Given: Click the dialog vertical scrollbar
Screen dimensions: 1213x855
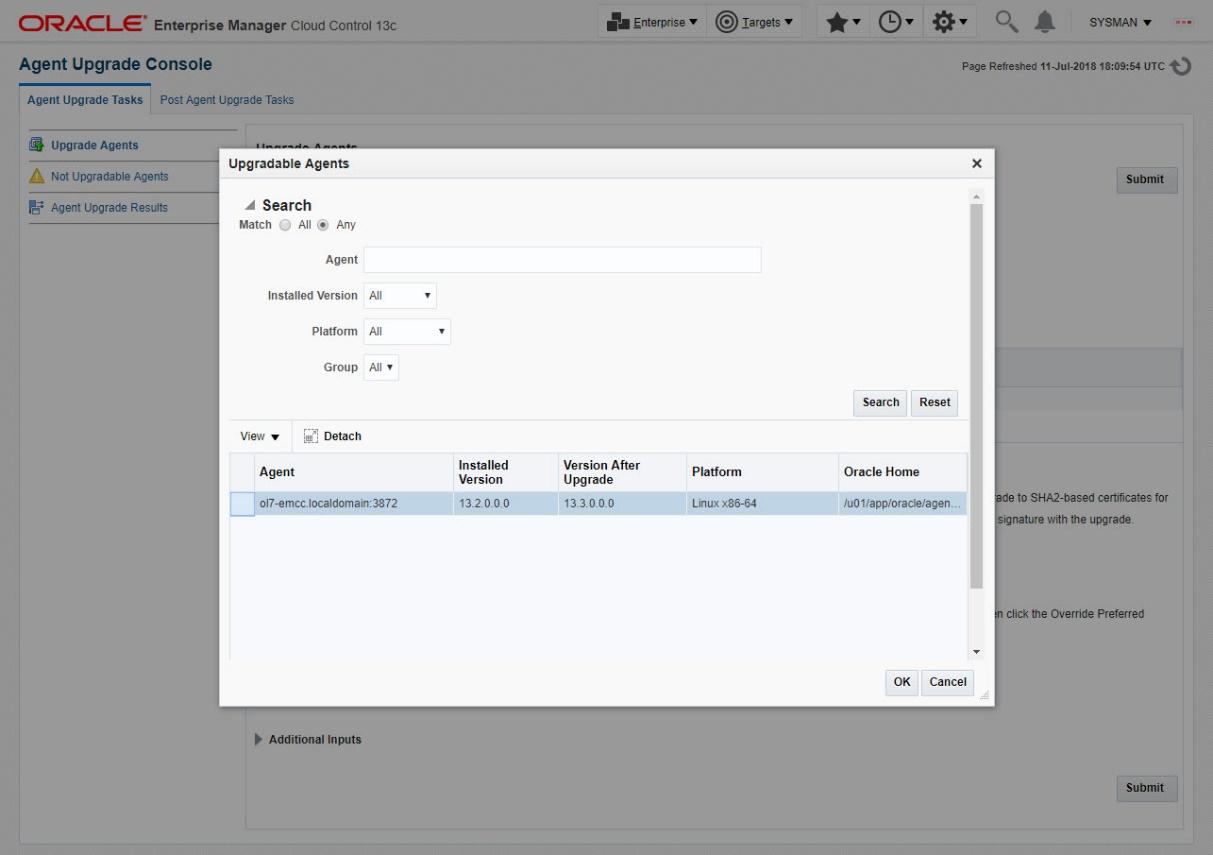Looking at the screenshot, I should 977,396.
